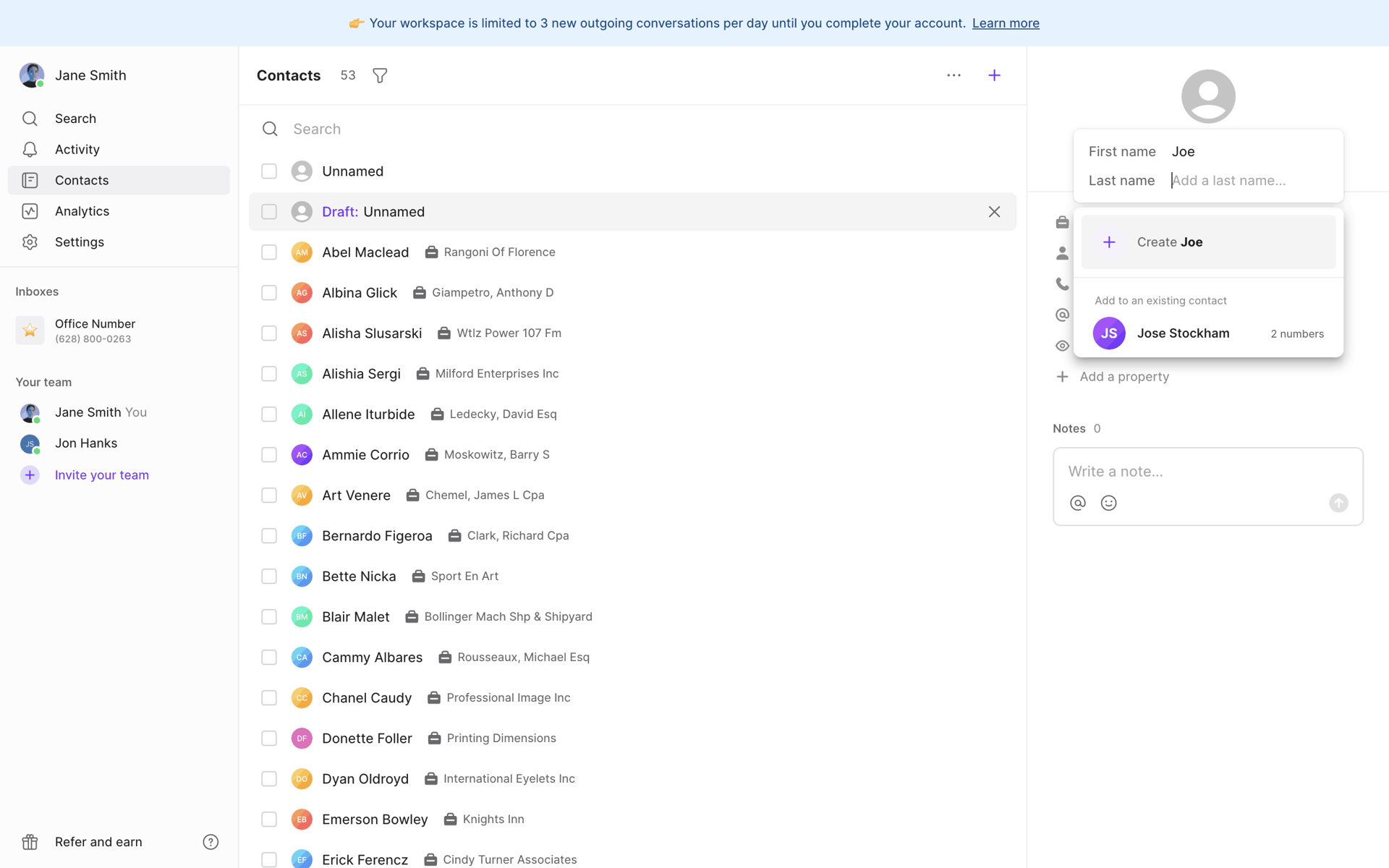The image size is (1389, 868).
Task: Check the first Unnamed contact checkbox
Action: click(x=269, y=171)
